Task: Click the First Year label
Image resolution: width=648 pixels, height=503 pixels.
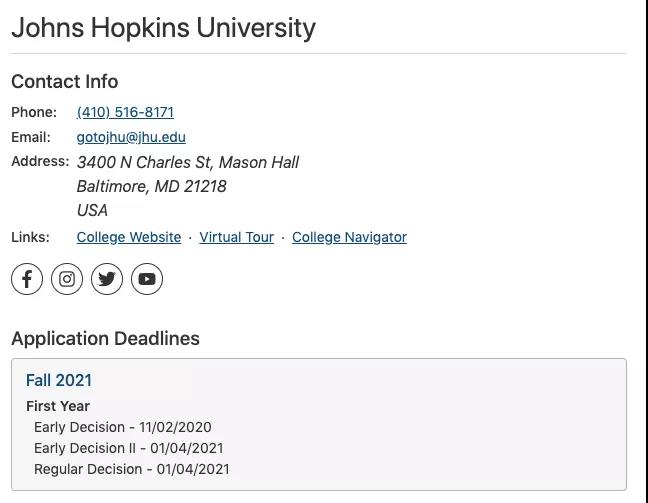Action: (x=58, y=406)
